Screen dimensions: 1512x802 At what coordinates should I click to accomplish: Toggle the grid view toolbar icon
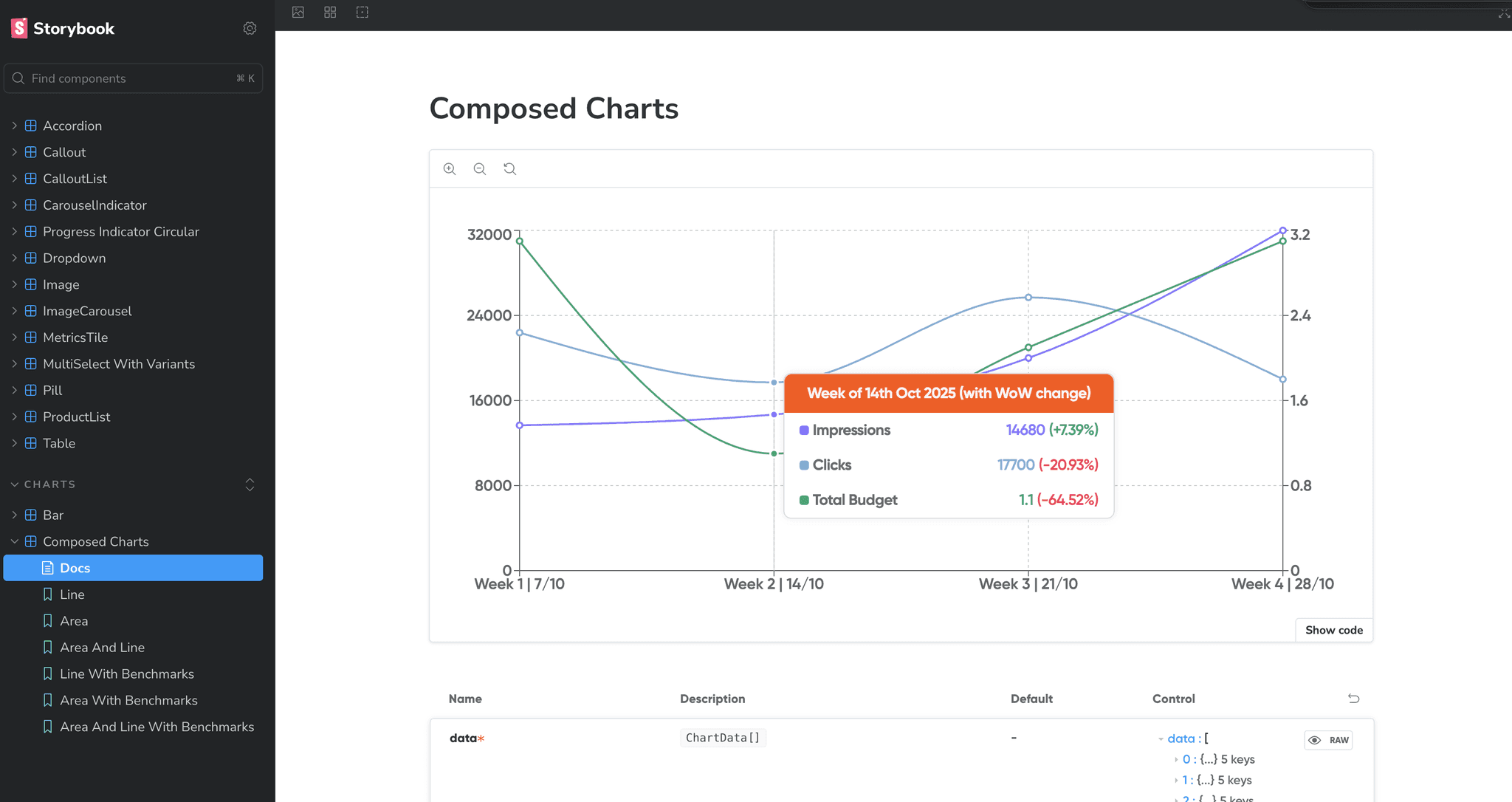point(330,13)
